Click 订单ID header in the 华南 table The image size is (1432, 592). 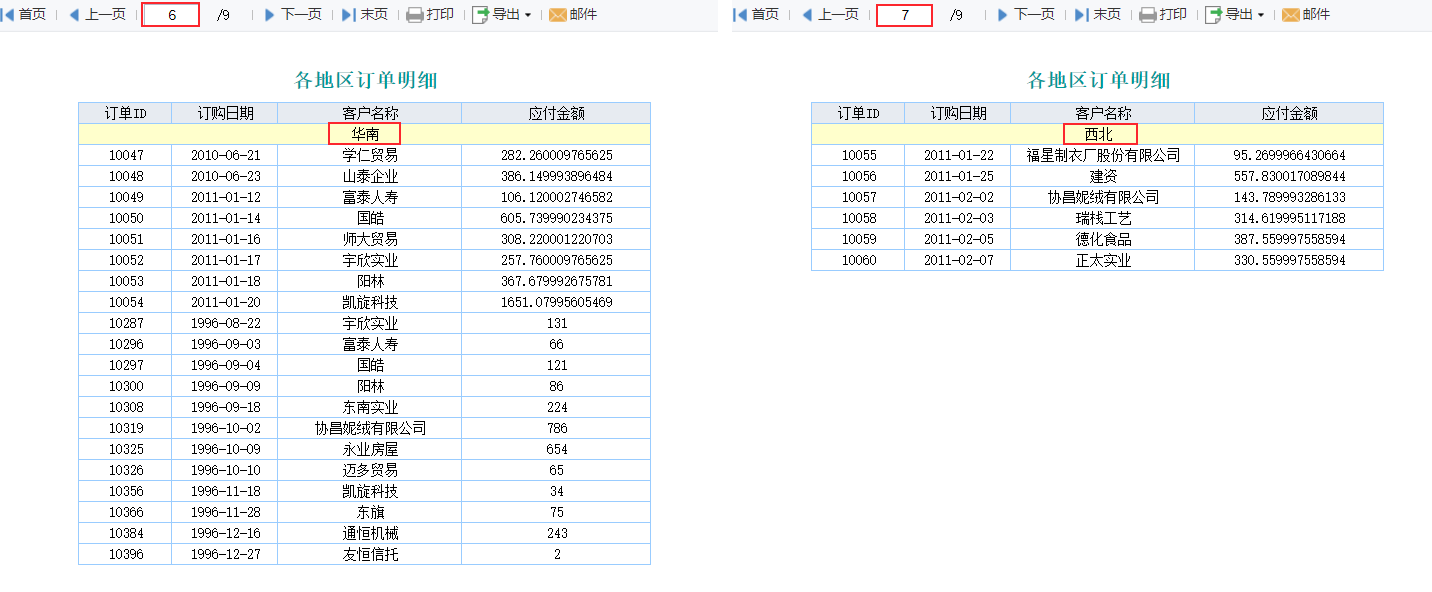pyautogui.click(x=125, y=113)
